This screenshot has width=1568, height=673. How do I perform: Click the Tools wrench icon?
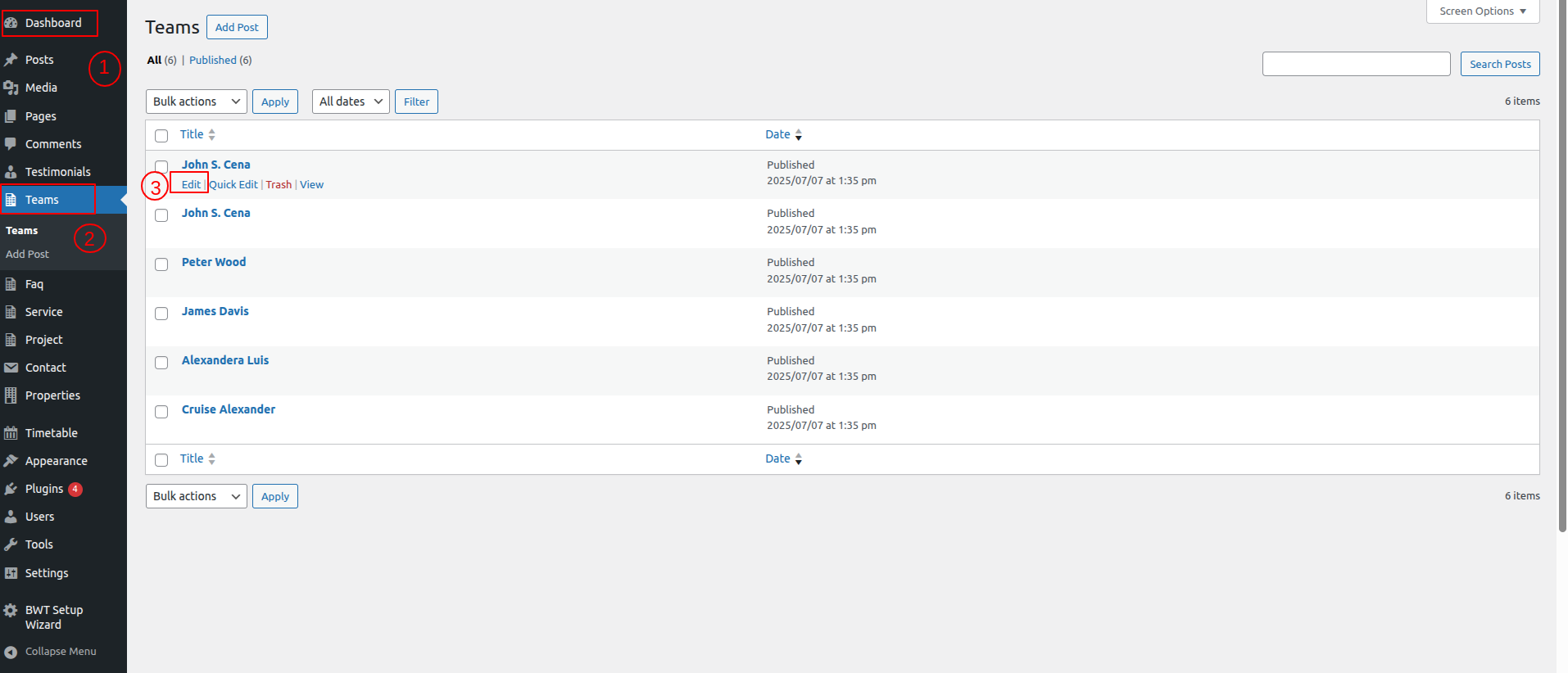pyautogui.click(x=11, y=544)
